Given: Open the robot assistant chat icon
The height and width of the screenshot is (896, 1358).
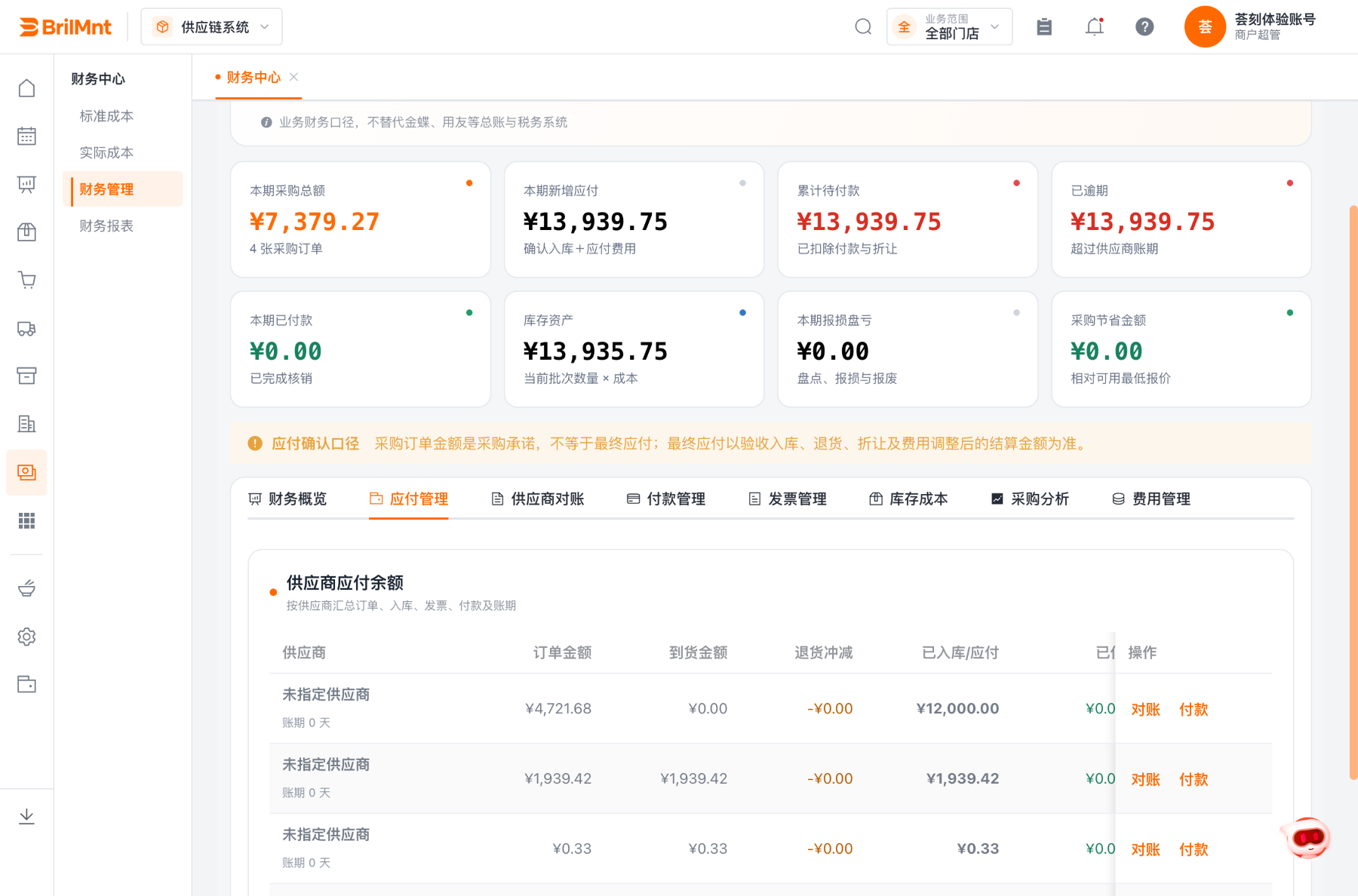Looking at the screenshot, I should (1307, 838).
